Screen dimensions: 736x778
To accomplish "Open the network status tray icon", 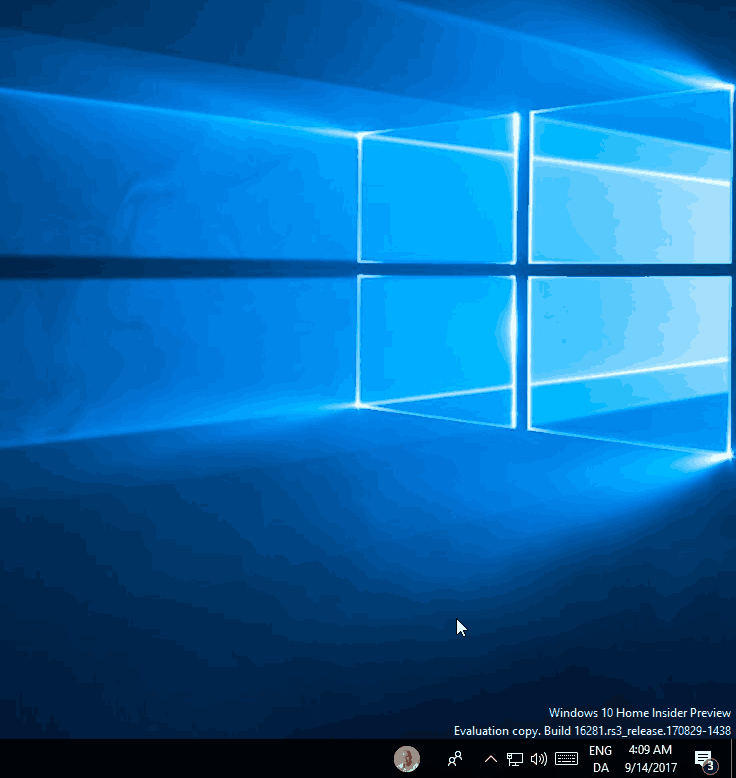I will tap(514, 759).
